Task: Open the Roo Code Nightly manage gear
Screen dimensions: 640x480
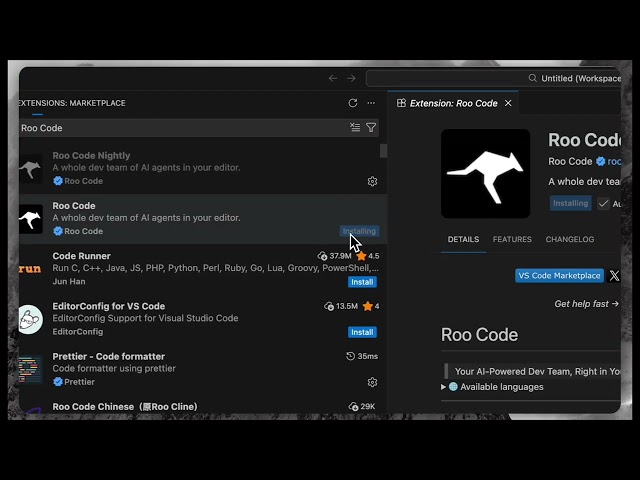Action: pos(372,181)
